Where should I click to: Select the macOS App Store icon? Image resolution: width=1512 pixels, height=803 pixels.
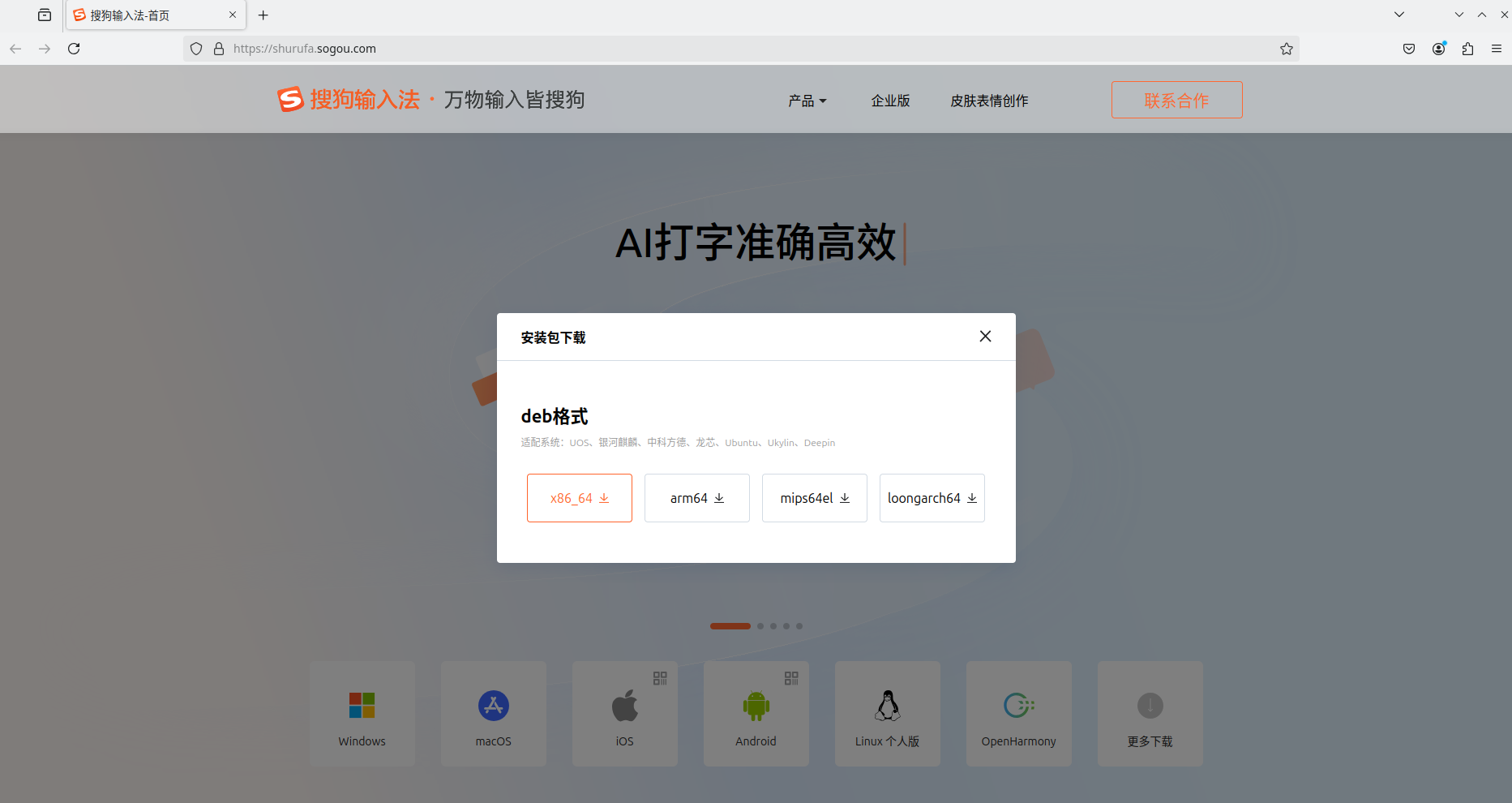(x=493, y=706)
